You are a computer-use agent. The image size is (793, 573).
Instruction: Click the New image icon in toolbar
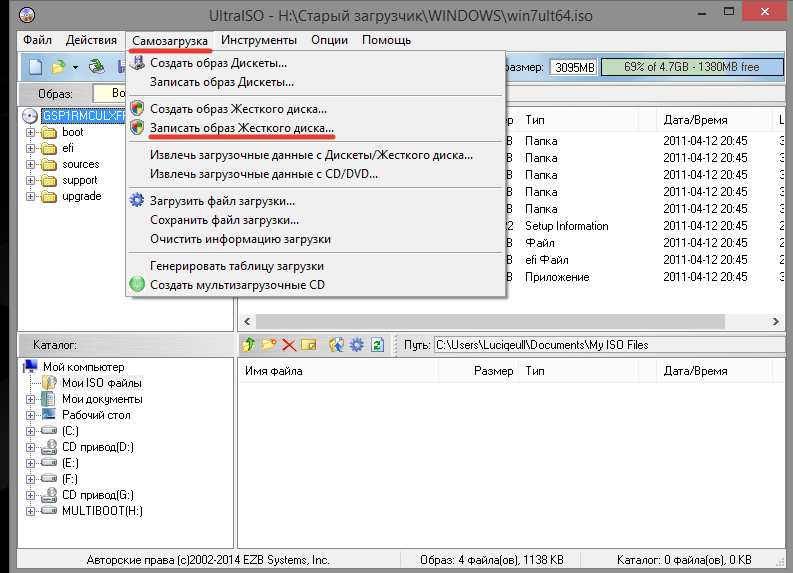coord(35,67)
